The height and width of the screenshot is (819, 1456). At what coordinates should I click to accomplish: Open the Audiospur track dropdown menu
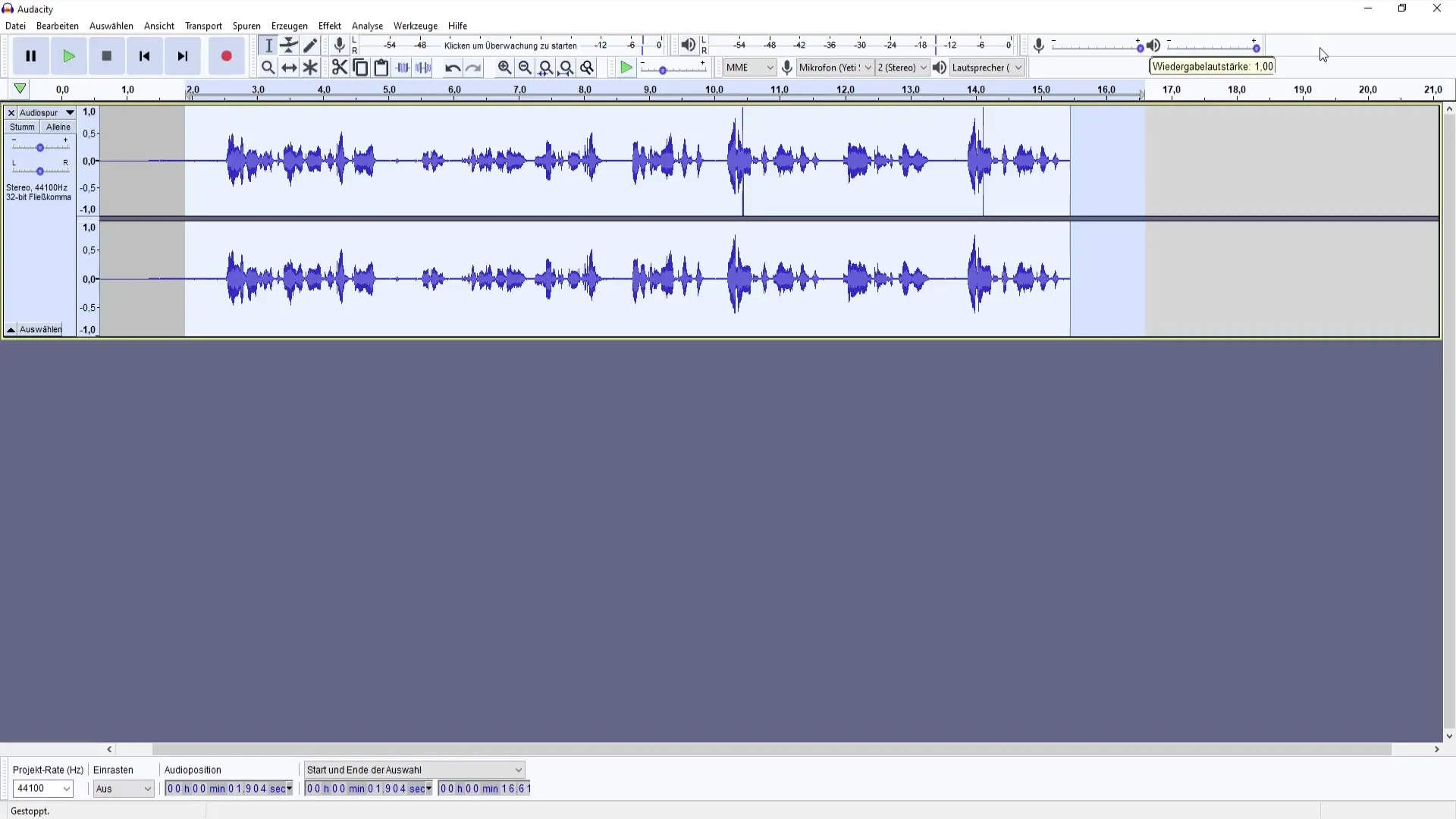coord(47,113)
